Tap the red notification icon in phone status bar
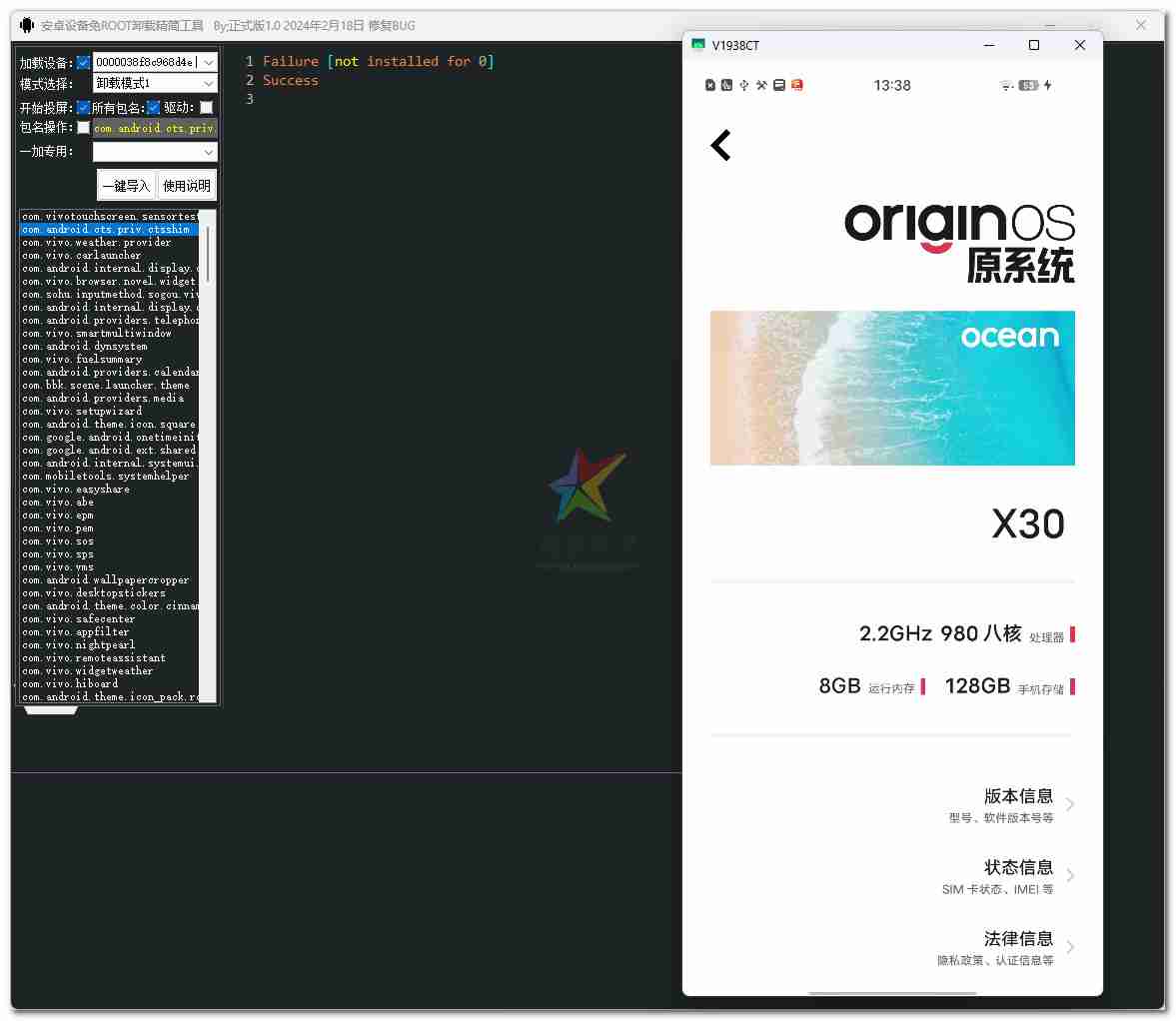Viewport: 1176px width, 1021px height. 796,86
